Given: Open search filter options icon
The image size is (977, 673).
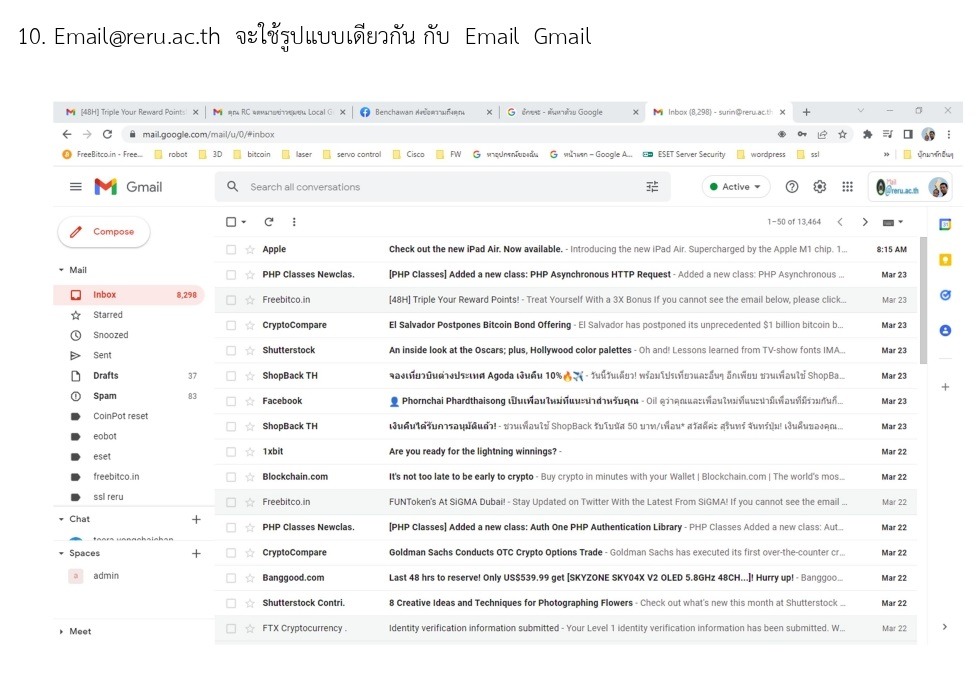Looking at the screenshot, I should coord(652,186).
